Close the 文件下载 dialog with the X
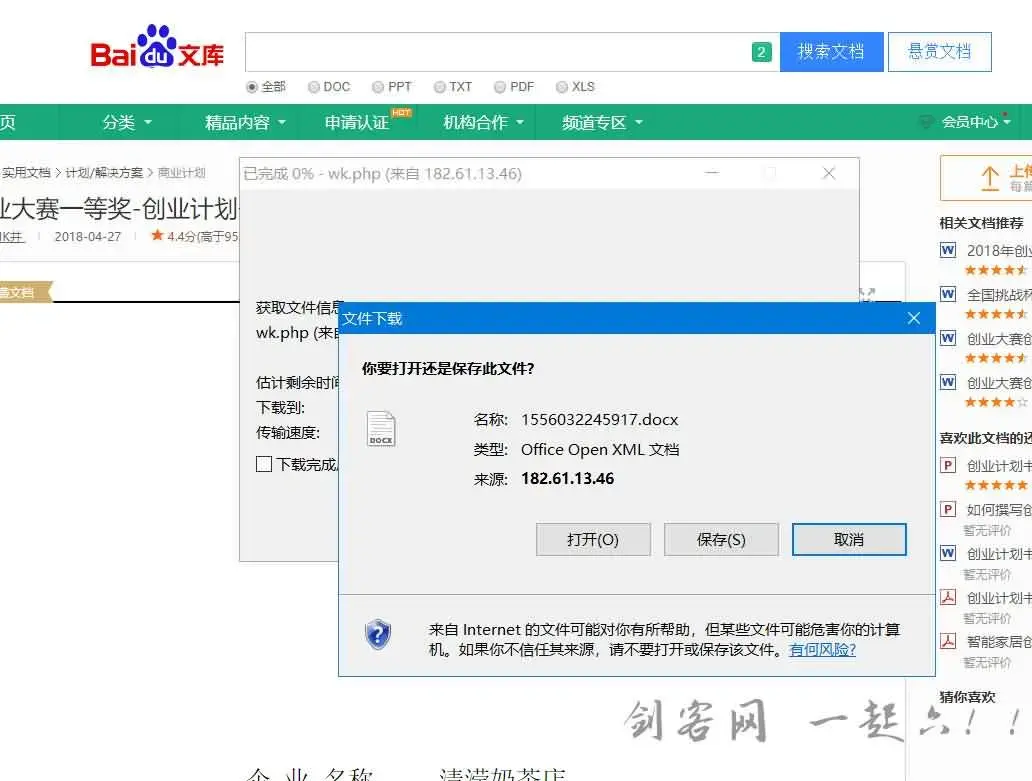This screenshot has width=1032, height=781. 914,318
